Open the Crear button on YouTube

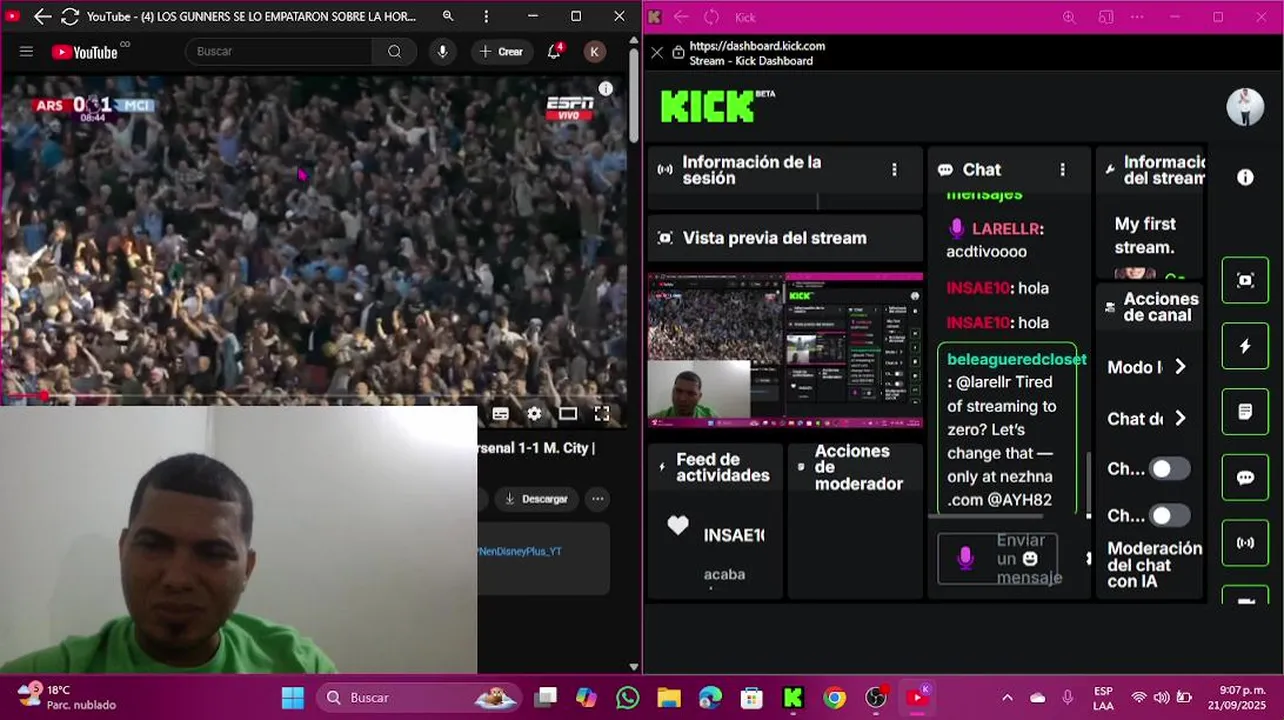[x=502, y=52]
